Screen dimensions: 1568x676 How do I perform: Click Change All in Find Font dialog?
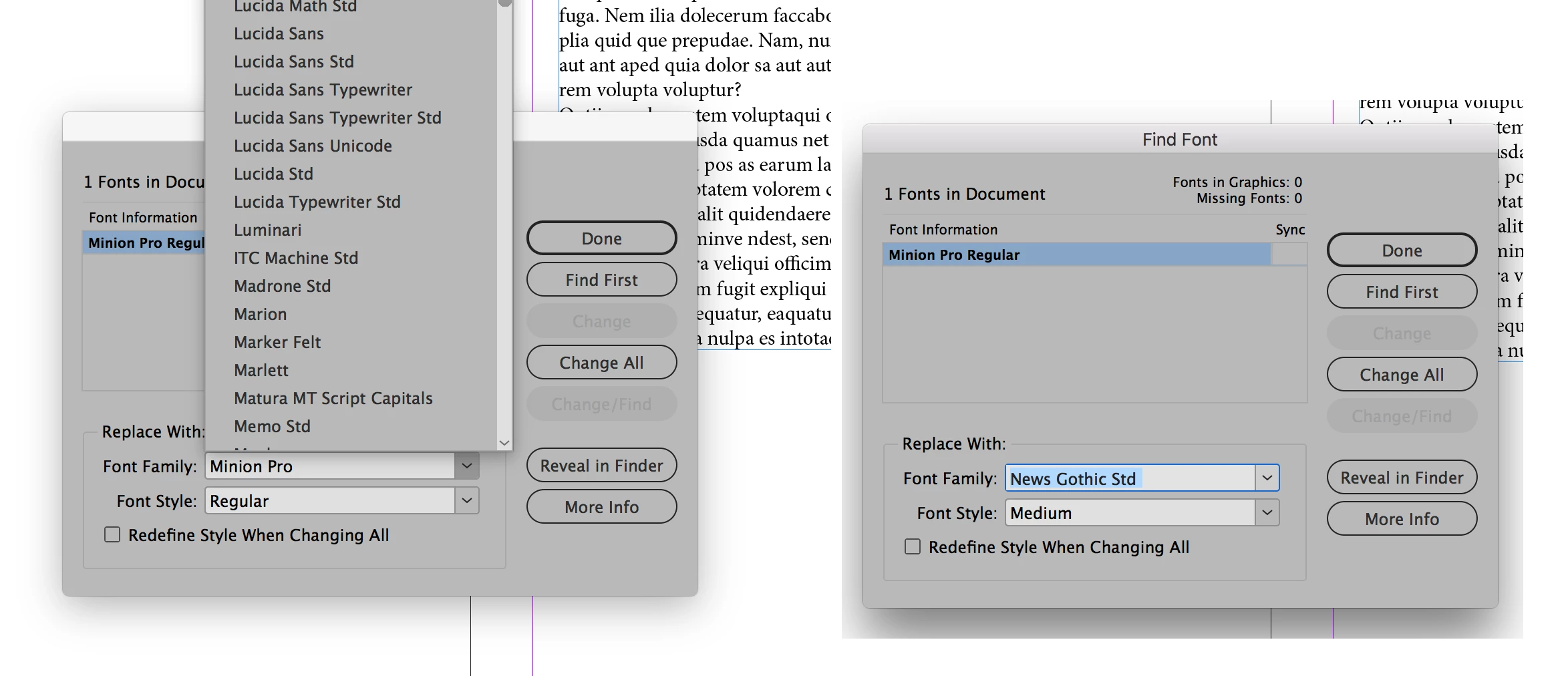[1402, 374]
